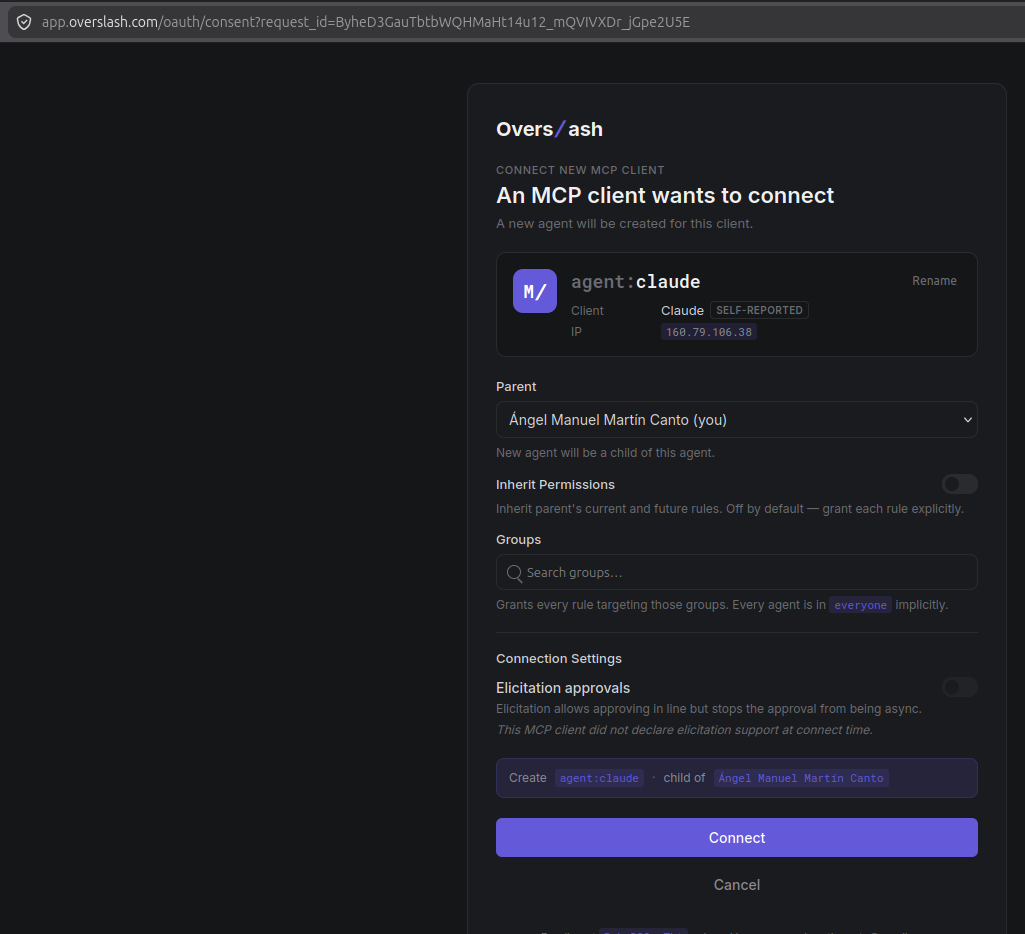This screenshot has width=1025, height=934.
Task: Click the Connection Settings section title
Action: pyautogui.click(x=559, y=659)
